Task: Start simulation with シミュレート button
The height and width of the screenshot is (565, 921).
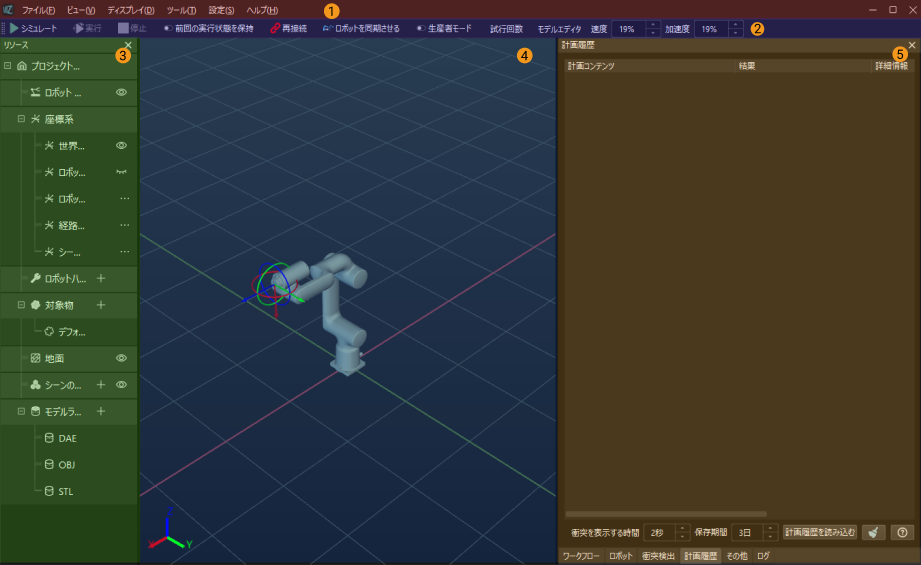Action: 33,28
